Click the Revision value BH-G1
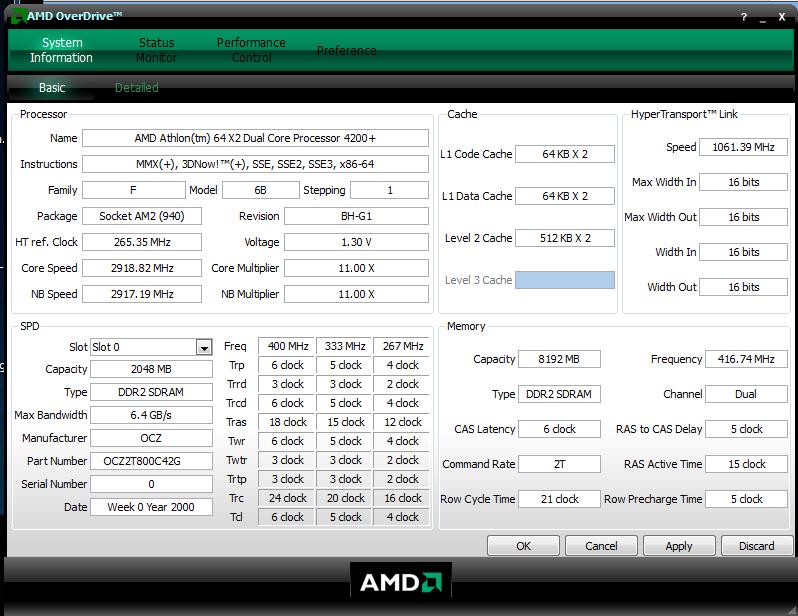 tap(356, 216)
